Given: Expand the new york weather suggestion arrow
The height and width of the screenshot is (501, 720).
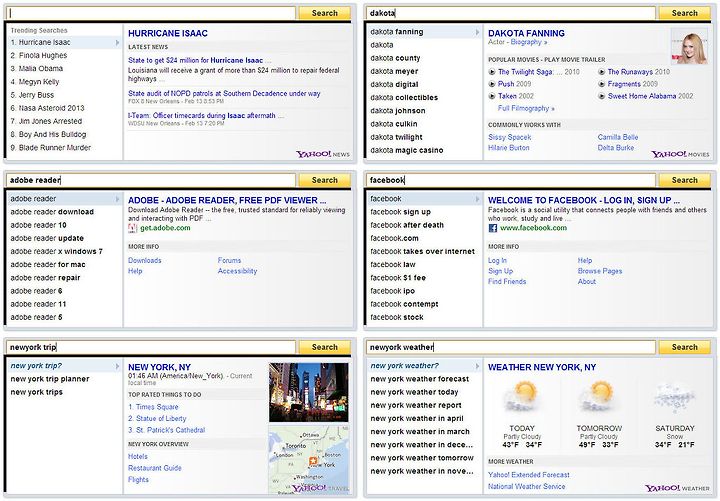Looking at the screenshot, I should tap(478, 366).
